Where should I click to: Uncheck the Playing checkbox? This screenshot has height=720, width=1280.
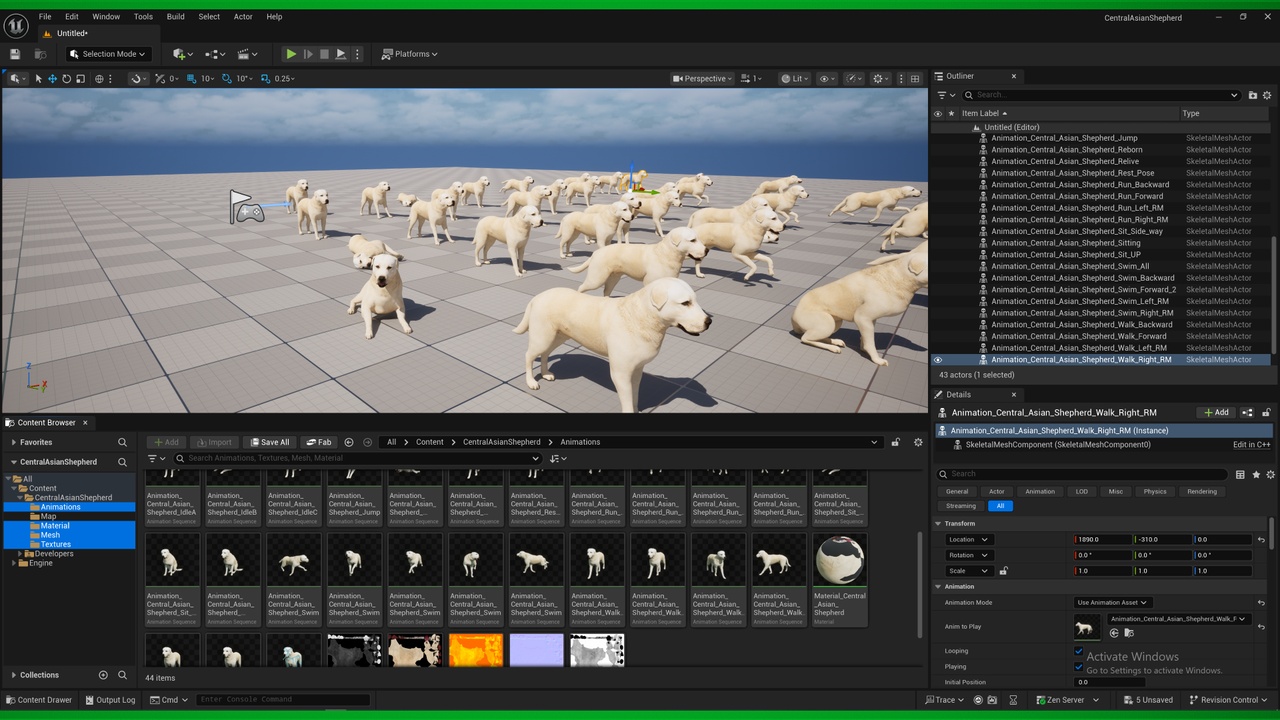point(1079,667)
